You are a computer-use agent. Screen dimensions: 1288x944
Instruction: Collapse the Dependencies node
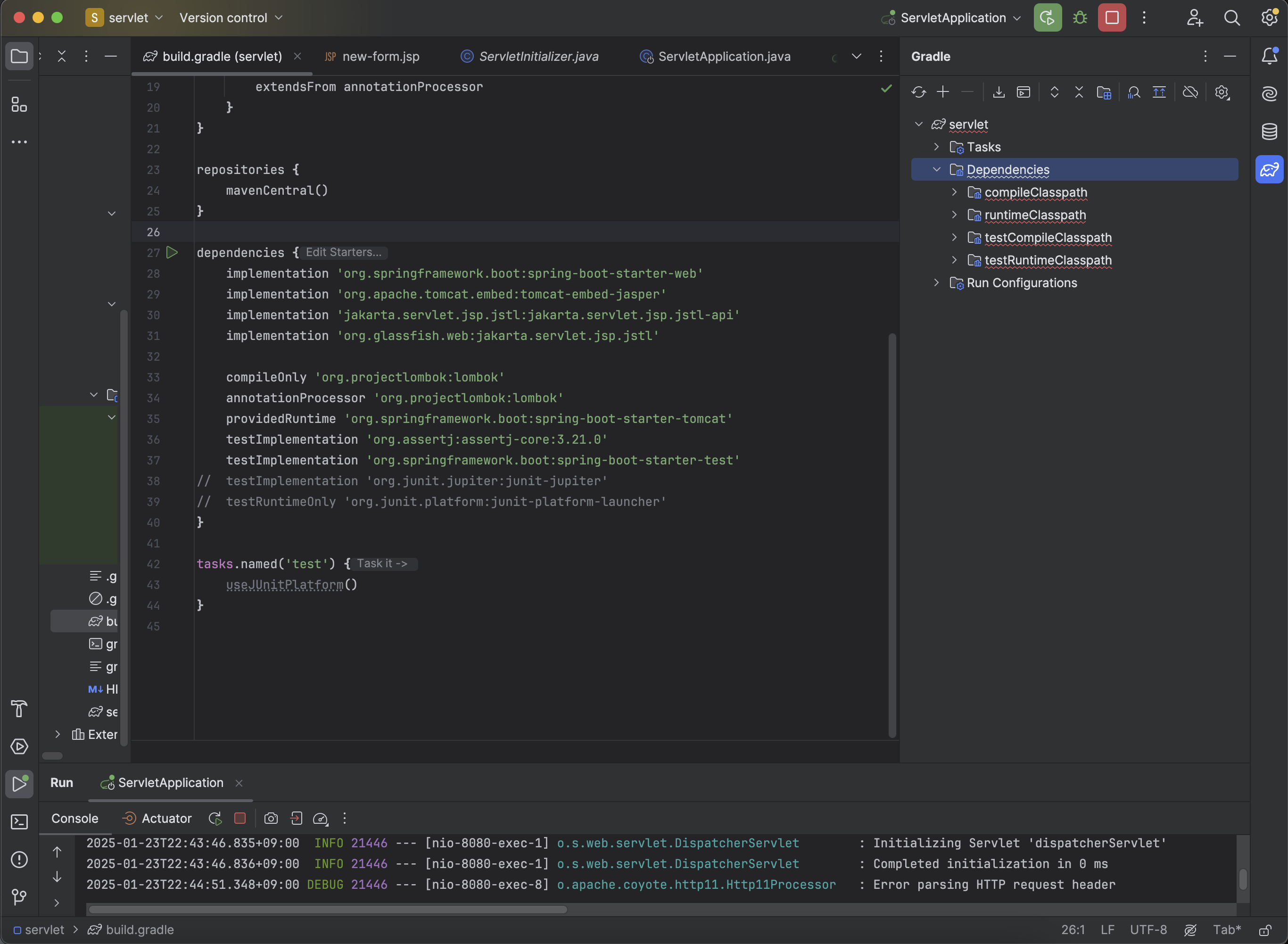[936, 169]
